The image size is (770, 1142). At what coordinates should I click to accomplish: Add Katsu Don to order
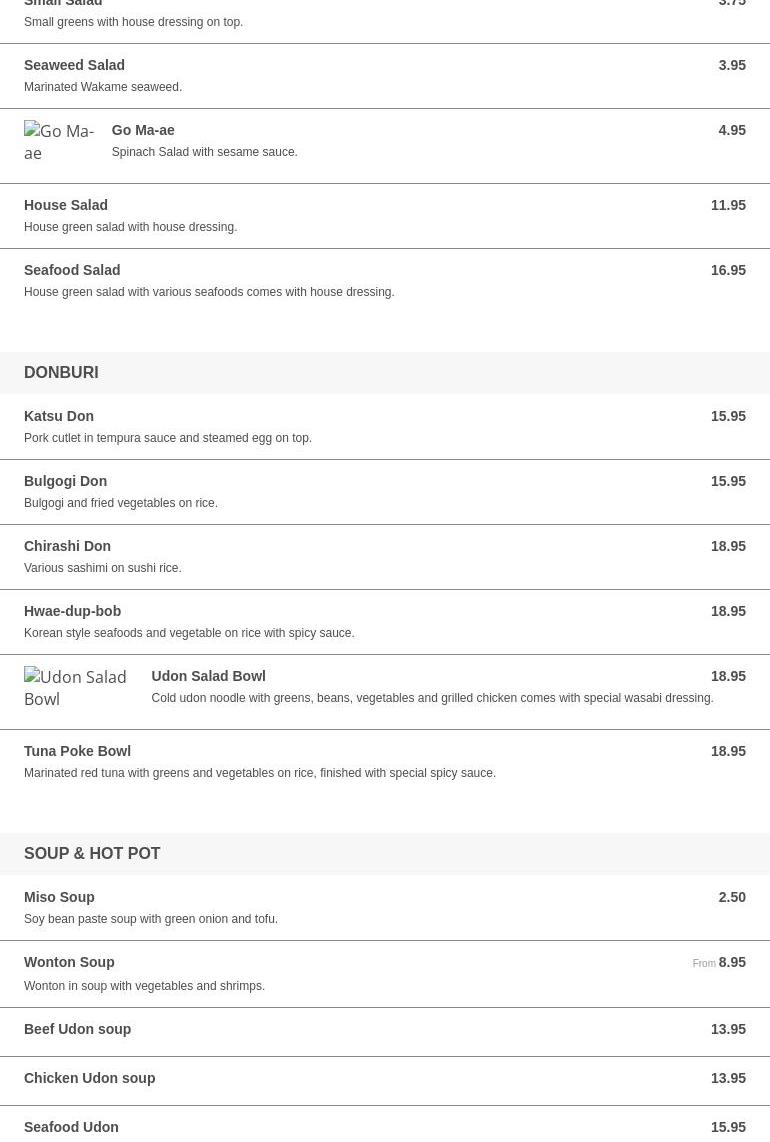coord(59,416)
